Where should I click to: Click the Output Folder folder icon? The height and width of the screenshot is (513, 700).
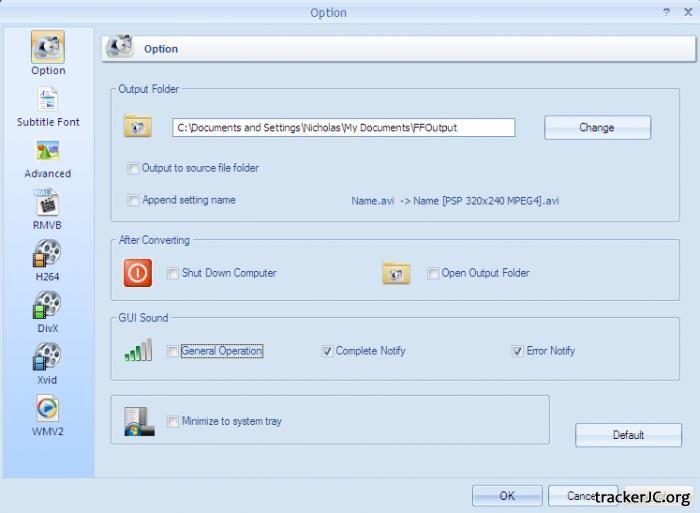pos(138,127)
